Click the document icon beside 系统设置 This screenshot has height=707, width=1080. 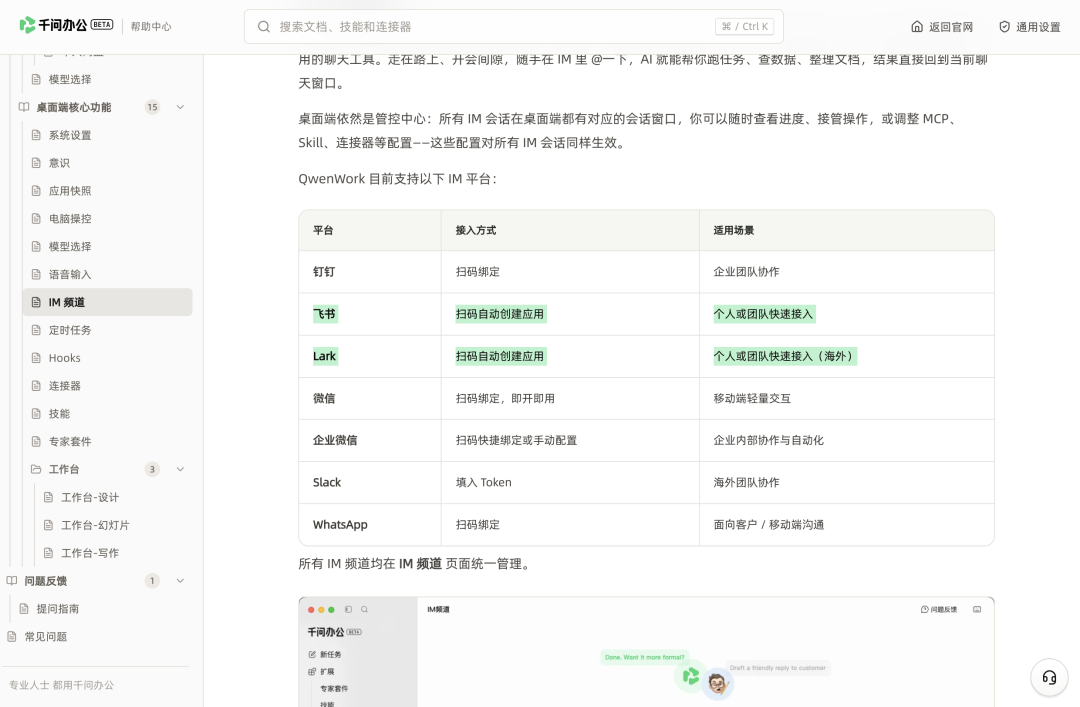pos(37,135)
